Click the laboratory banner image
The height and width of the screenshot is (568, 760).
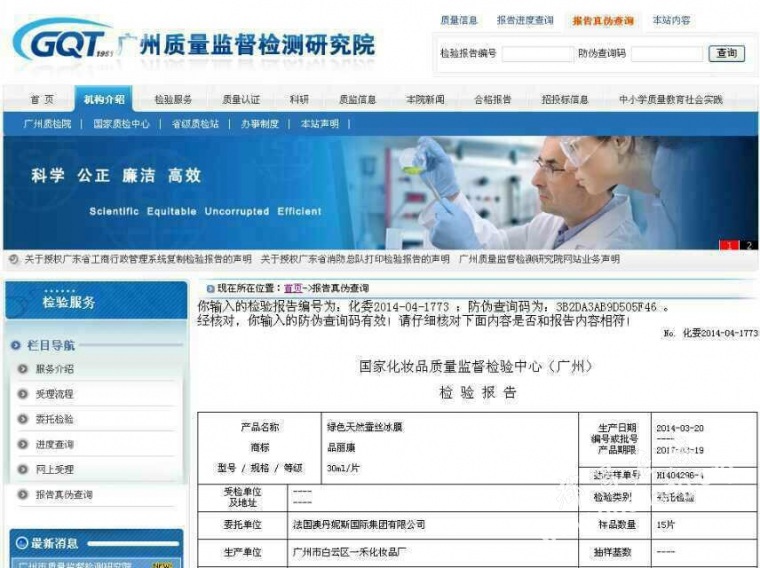point(380,193)
